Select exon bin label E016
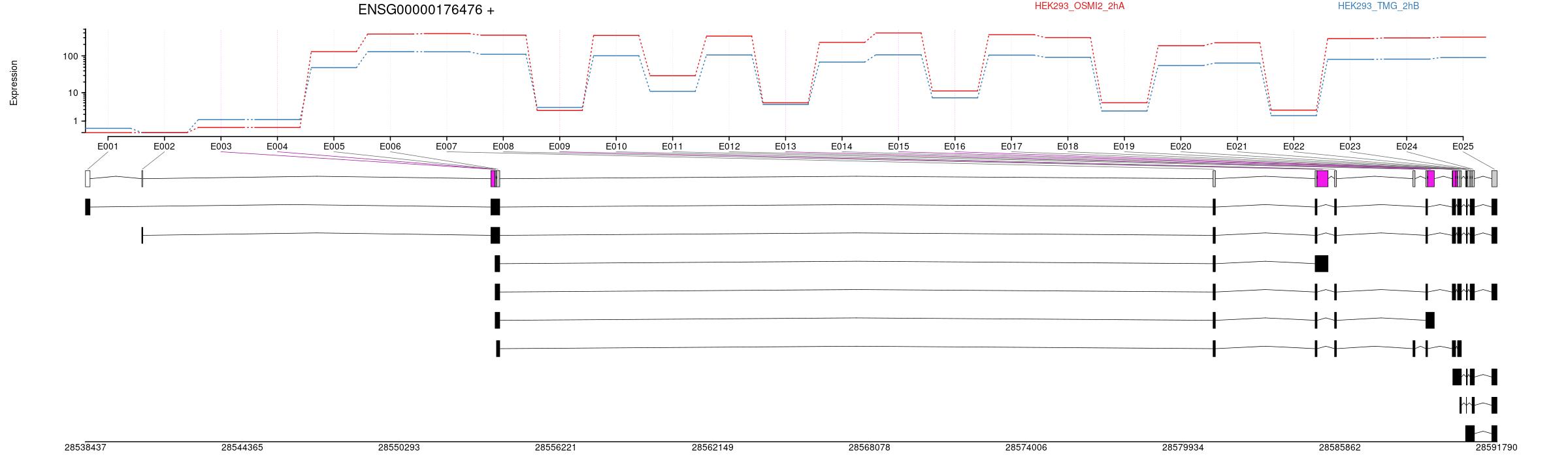 (955, 147)
